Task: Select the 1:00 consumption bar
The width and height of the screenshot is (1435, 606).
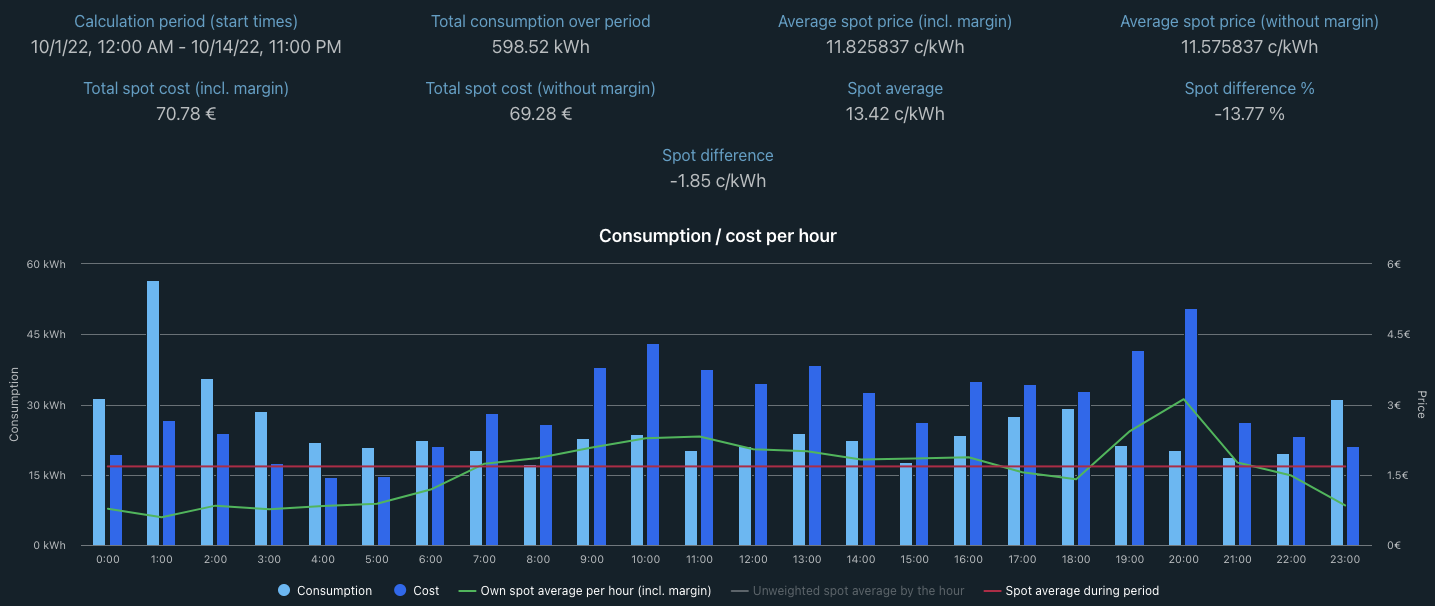Action: pos(153,413)
